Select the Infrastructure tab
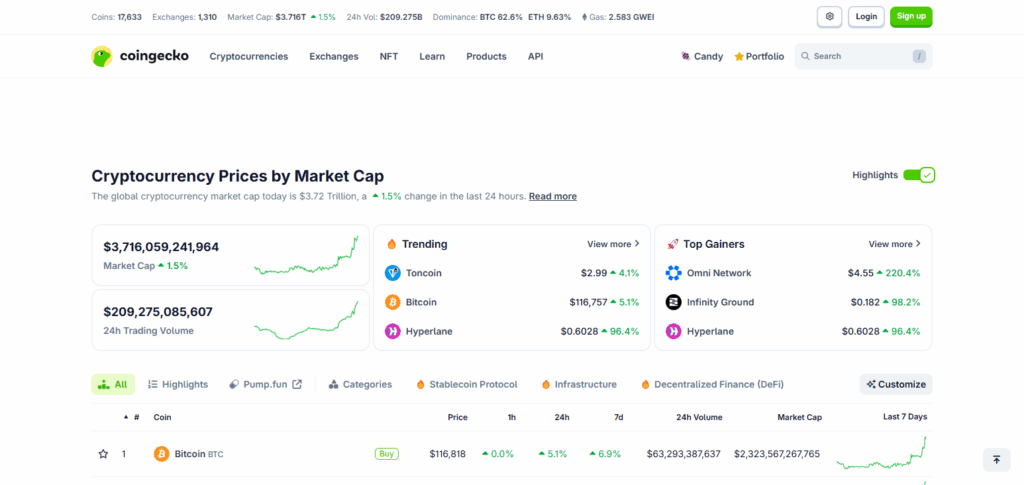Screen dimensions: 1024x485 pyautogui.click(x=579, y=384)
